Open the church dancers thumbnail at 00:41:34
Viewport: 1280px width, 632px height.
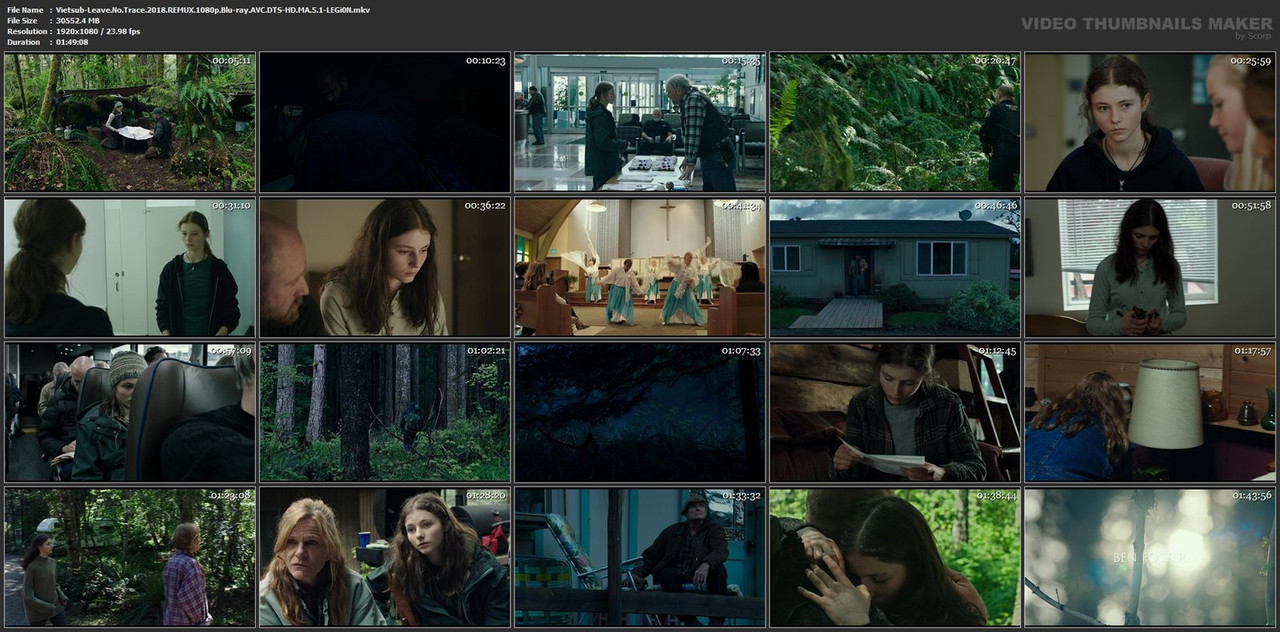(640, 267)
